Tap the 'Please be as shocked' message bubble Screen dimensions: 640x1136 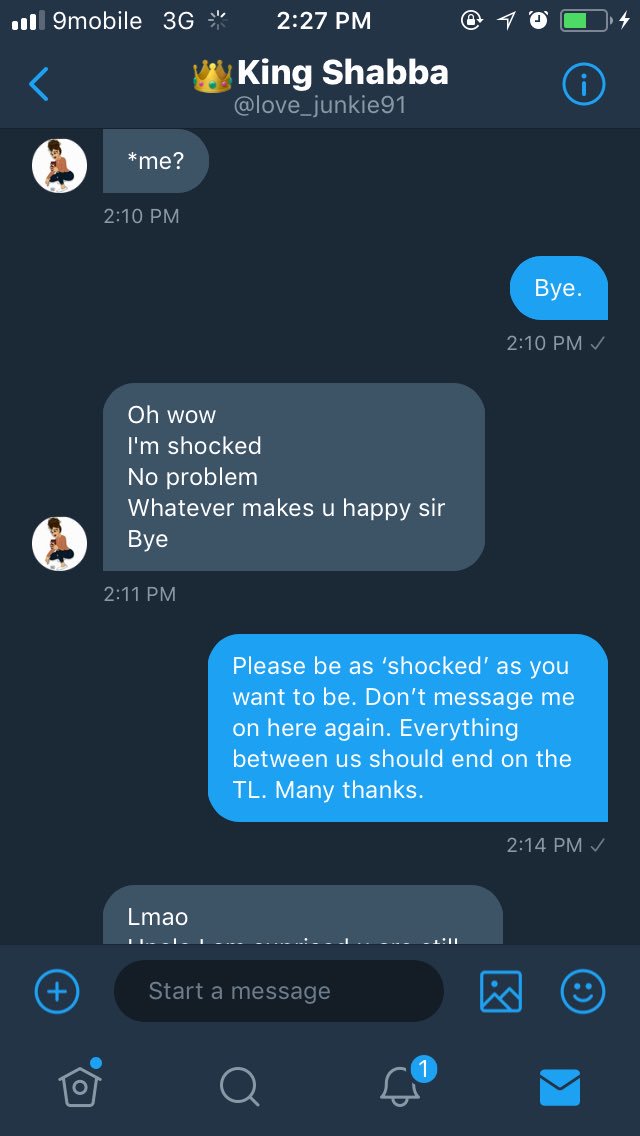coord(407,727)
